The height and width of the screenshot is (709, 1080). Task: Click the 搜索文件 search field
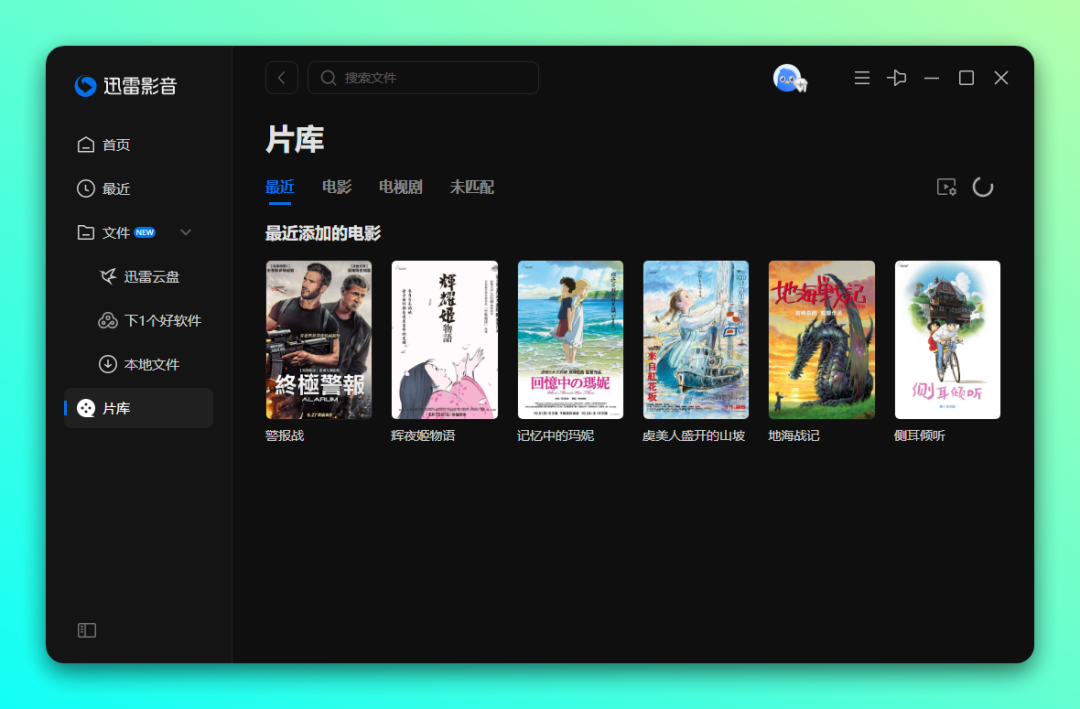423,78
